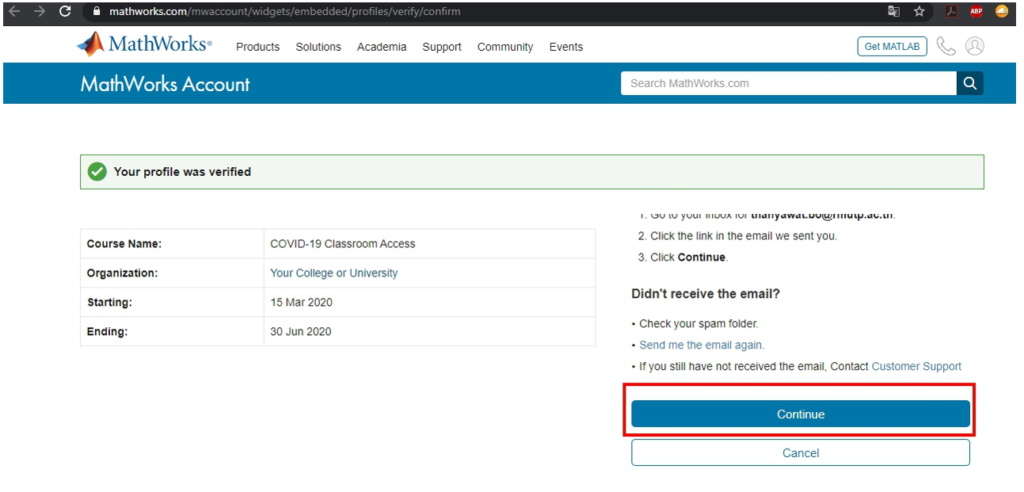The height and width of the screenshot is (492, 1024).
Task: Click the Google Translate icon
Action: [x=893, y=11]
